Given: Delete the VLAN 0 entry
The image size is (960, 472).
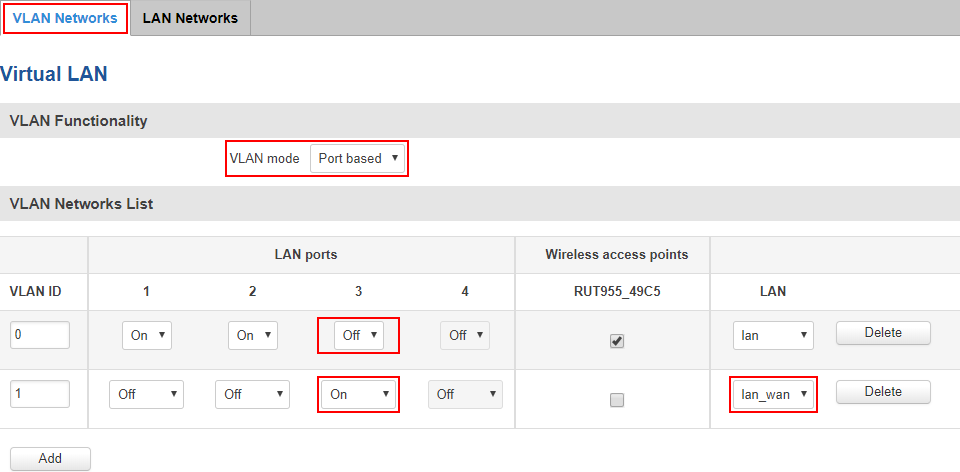Looking at the screenshot, I should 883,333.
